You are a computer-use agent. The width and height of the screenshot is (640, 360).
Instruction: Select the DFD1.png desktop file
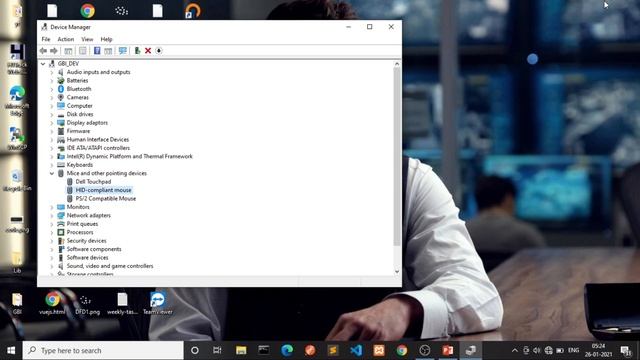point(87,303)
